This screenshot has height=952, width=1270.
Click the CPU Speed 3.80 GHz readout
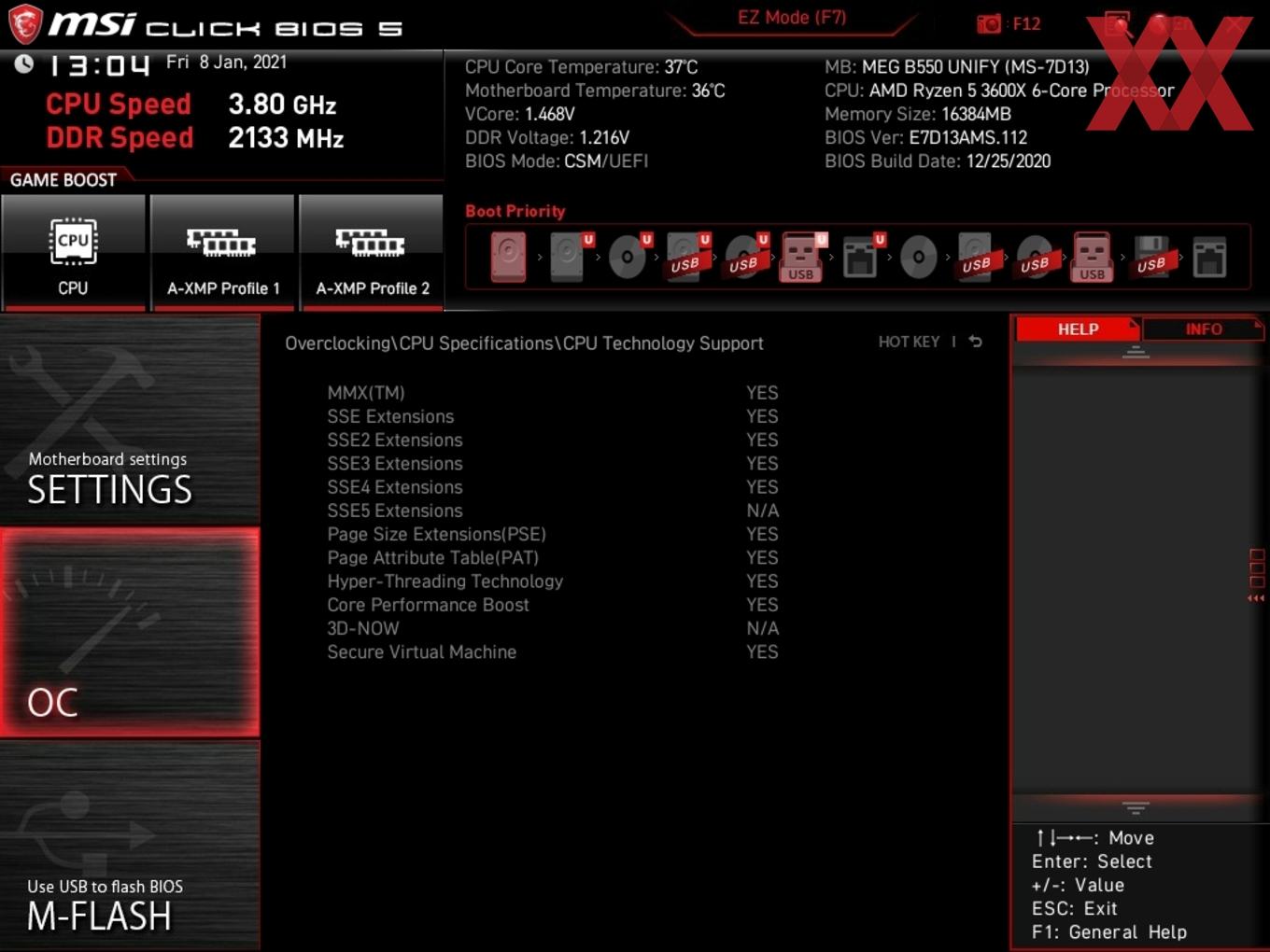pyautogui.click(x=191, y=105)
